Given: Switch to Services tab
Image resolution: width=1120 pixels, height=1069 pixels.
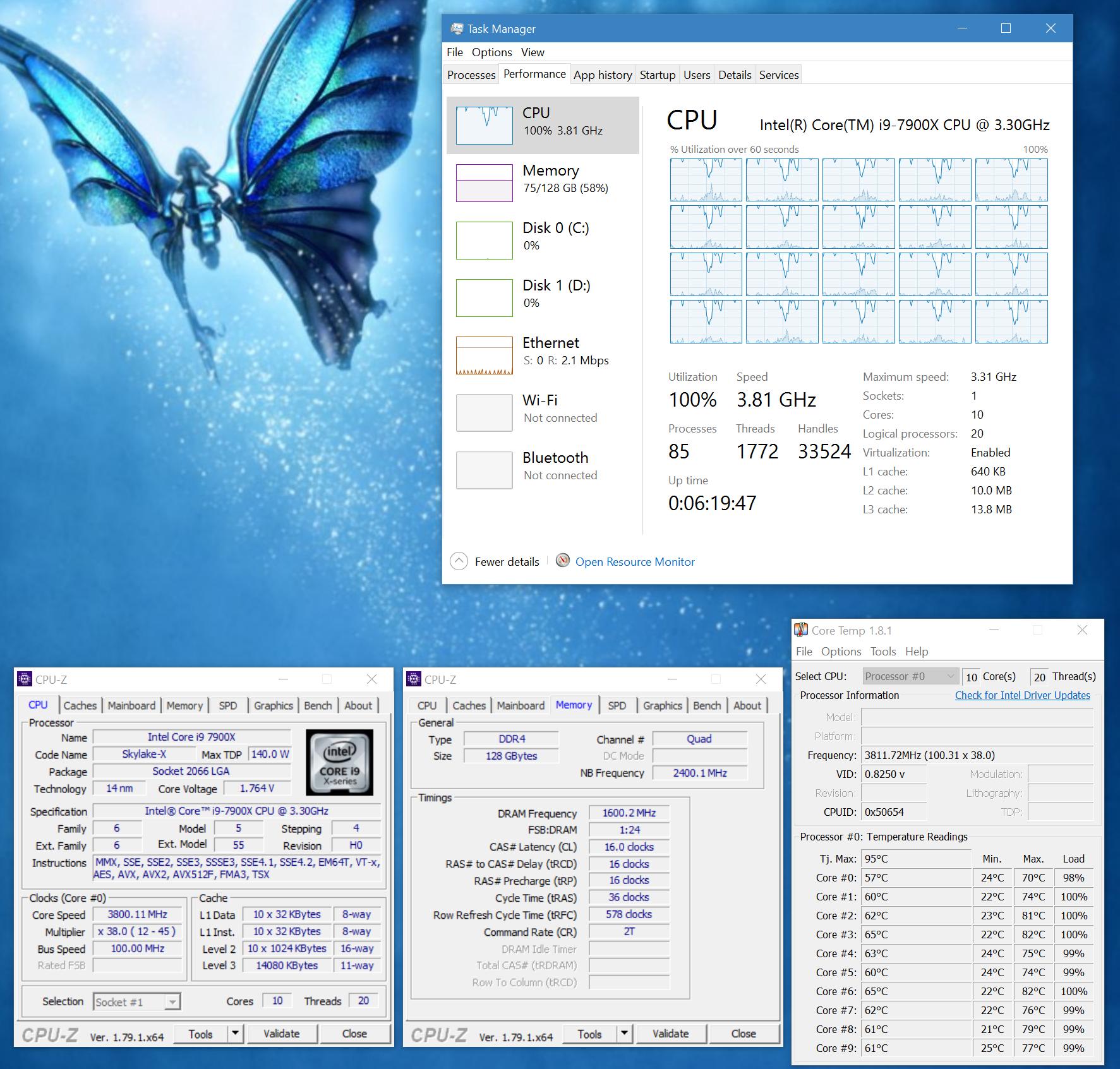Looking at the screenshot, I should 779,75.
